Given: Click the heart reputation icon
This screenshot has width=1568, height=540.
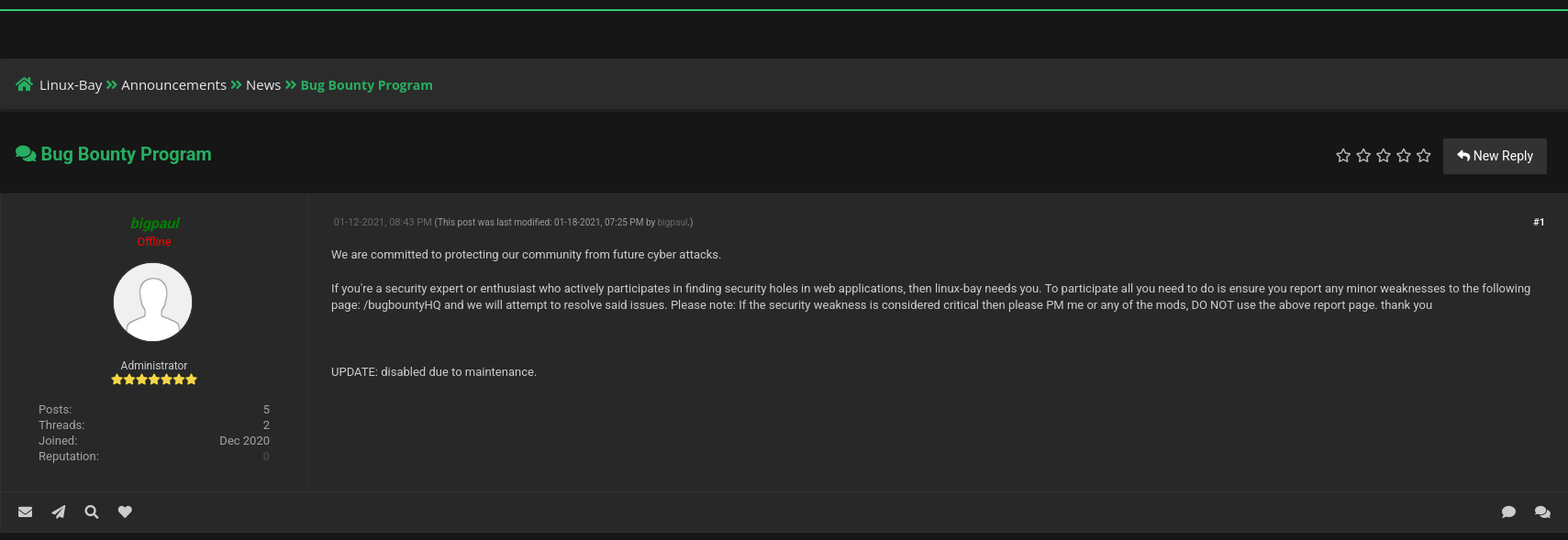Looking at the screenshot, I should [x=125, y=512].
